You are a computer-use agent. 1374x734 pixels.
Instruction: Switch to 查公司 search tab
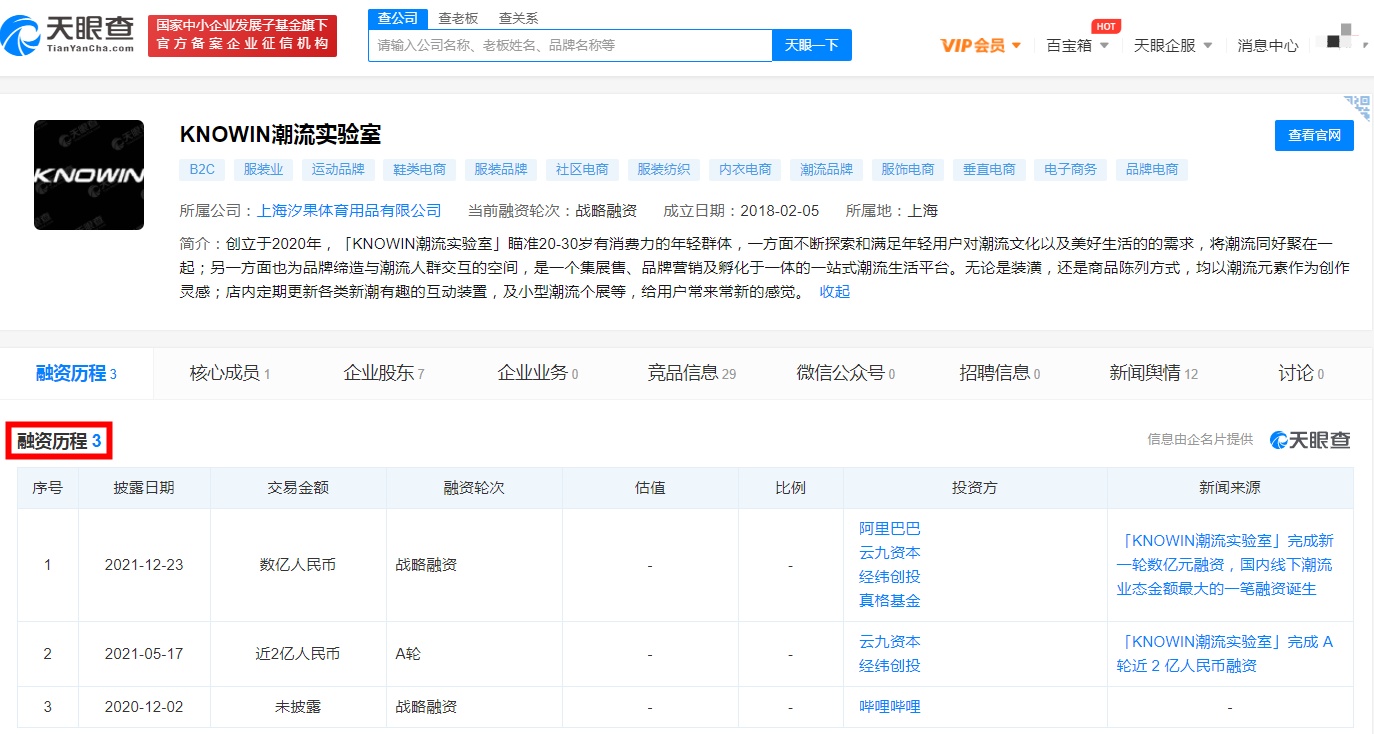pos(399,18)
